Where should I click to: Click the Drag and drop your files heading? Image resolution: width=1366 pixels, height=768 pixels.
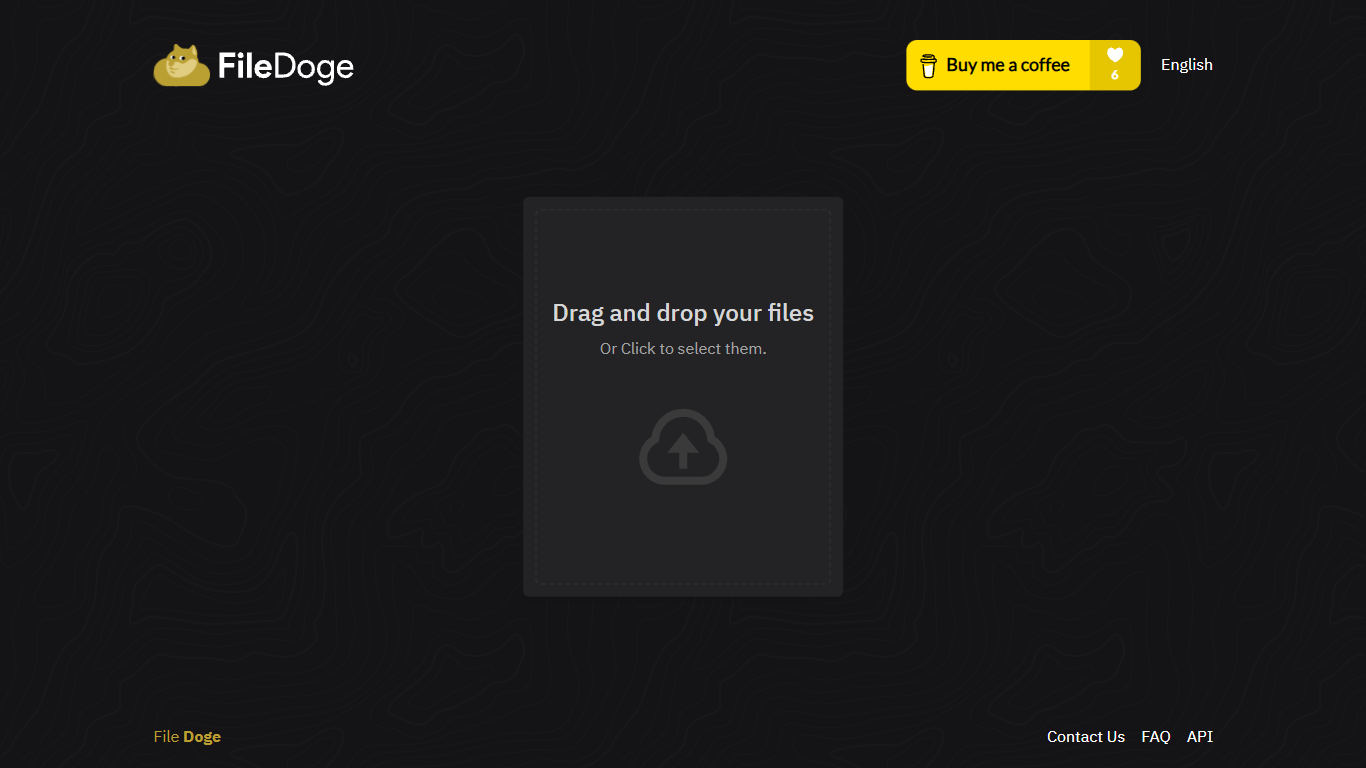pyautogui.click(x=683, y=313)
